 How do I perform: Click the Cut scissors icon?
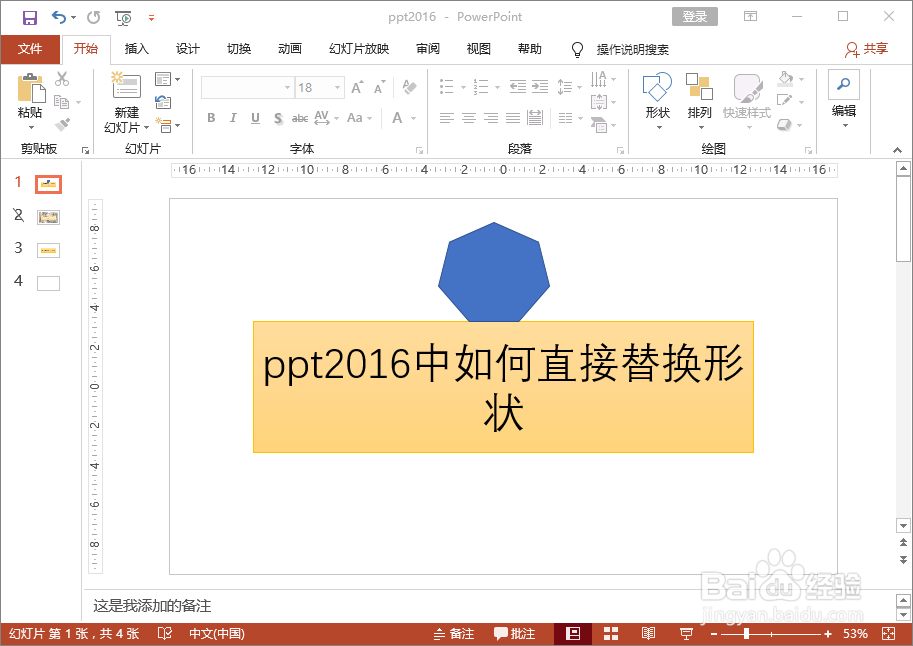pos(62,79)
